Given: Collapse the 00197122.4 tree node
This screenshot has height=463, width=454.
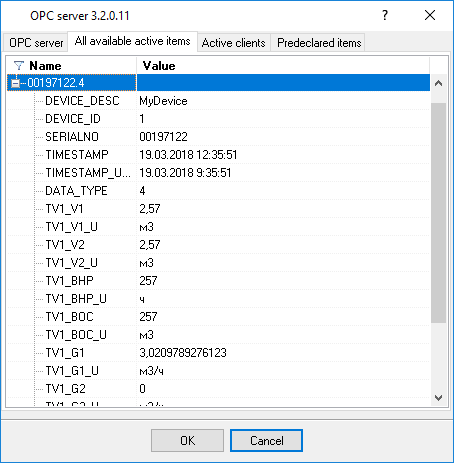Looking at the screenshot, I should click(x=15, y=83).
